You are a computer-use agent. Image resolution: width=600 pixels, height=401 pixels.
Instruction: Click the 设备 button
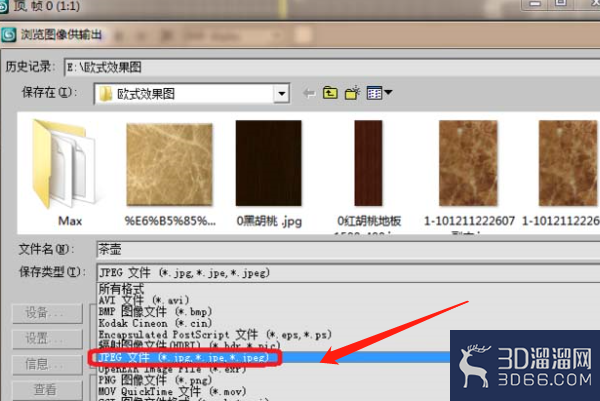[x=47, y=313]
